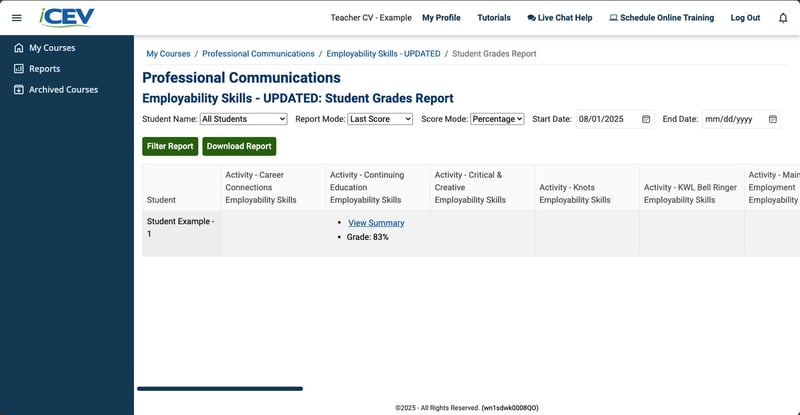Click Activity - Continuing Education column header
Screen dimensions: 800x415
click(378, 187)
